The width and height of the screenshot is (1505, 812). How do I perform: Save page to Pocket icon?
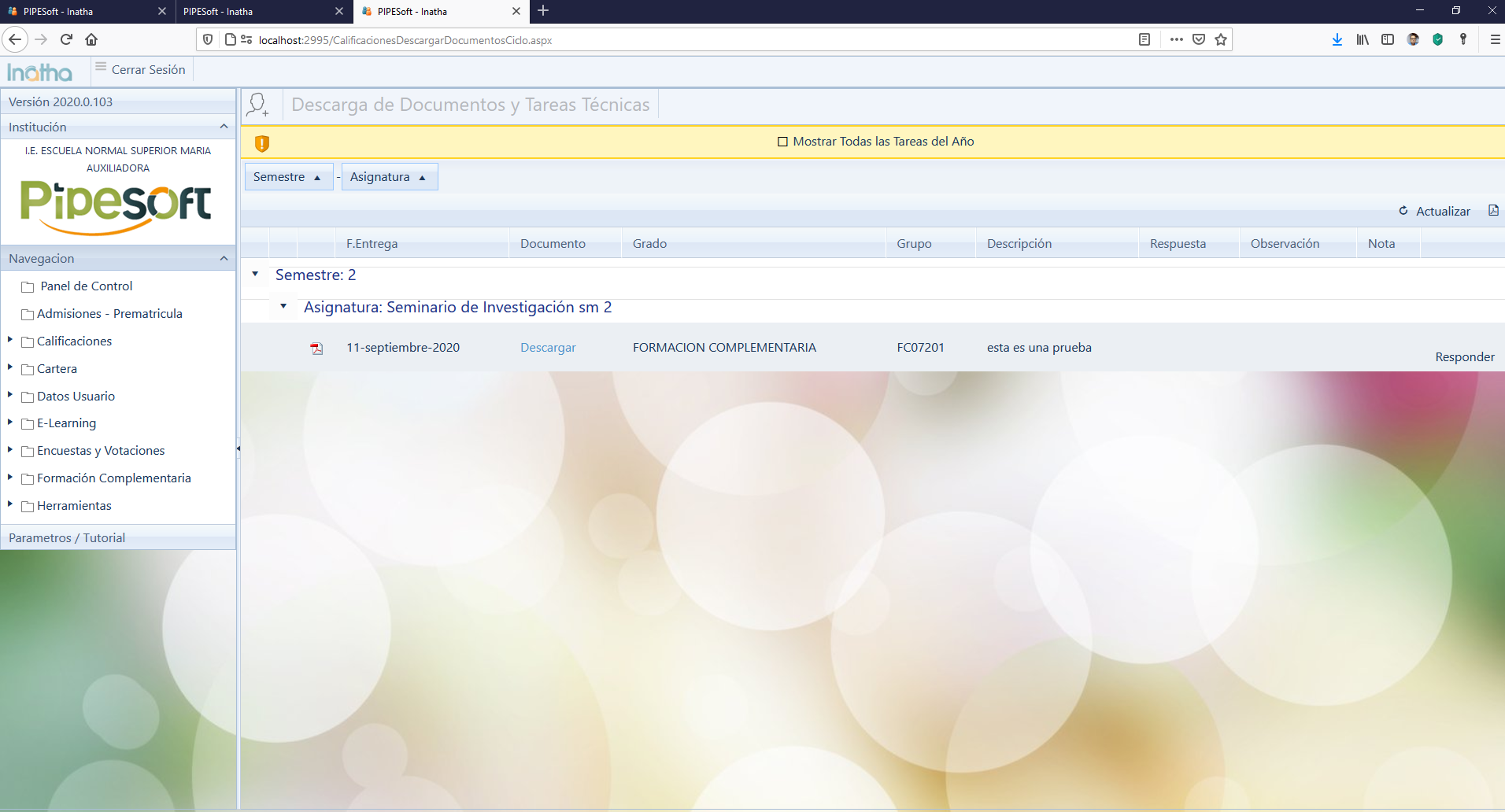[1199, 39]
